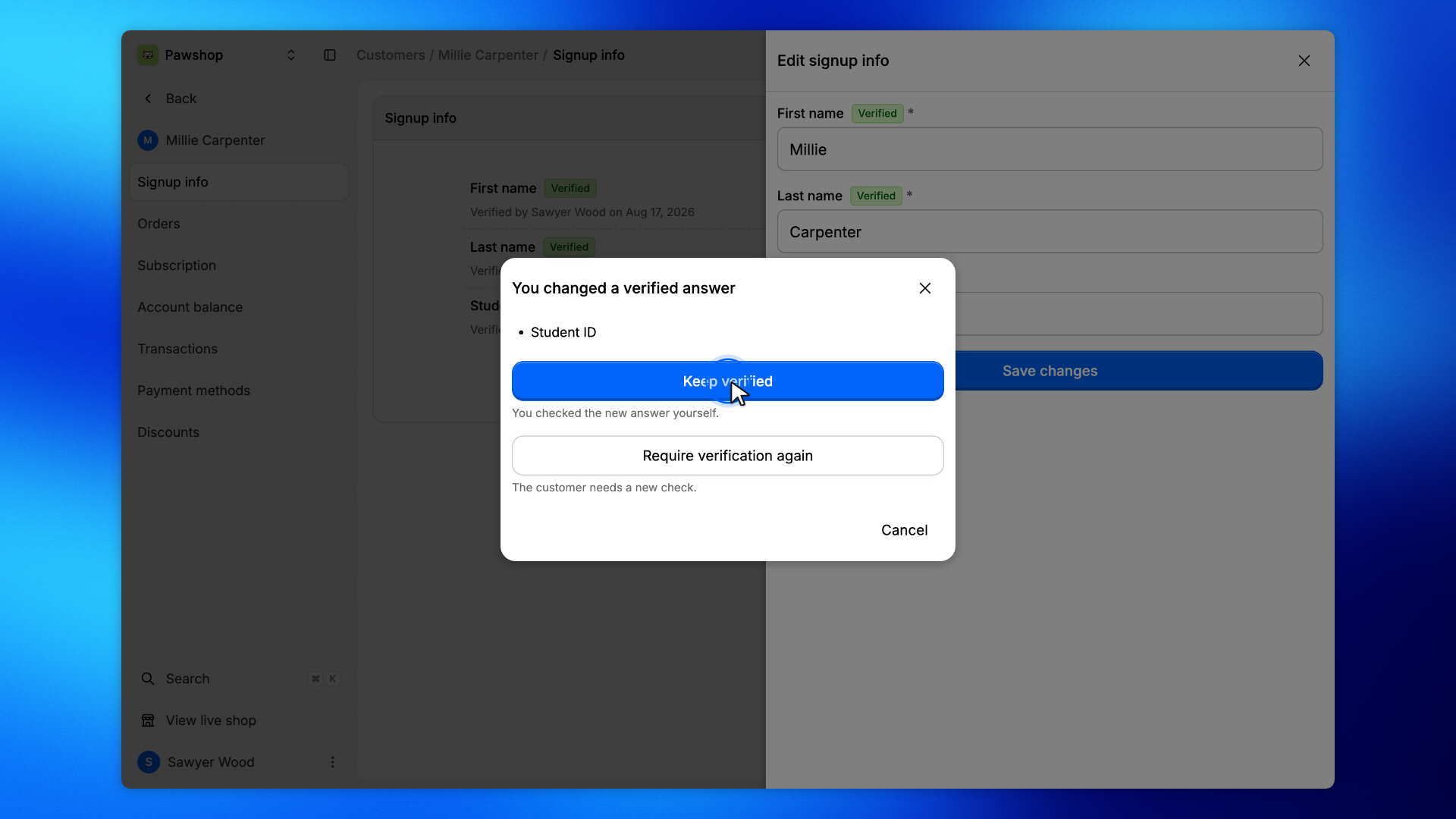Screen dimensions: 1456x819
Task: Click the First name input with Millie
Action: pyautogui.click(x=1050, y=149)
